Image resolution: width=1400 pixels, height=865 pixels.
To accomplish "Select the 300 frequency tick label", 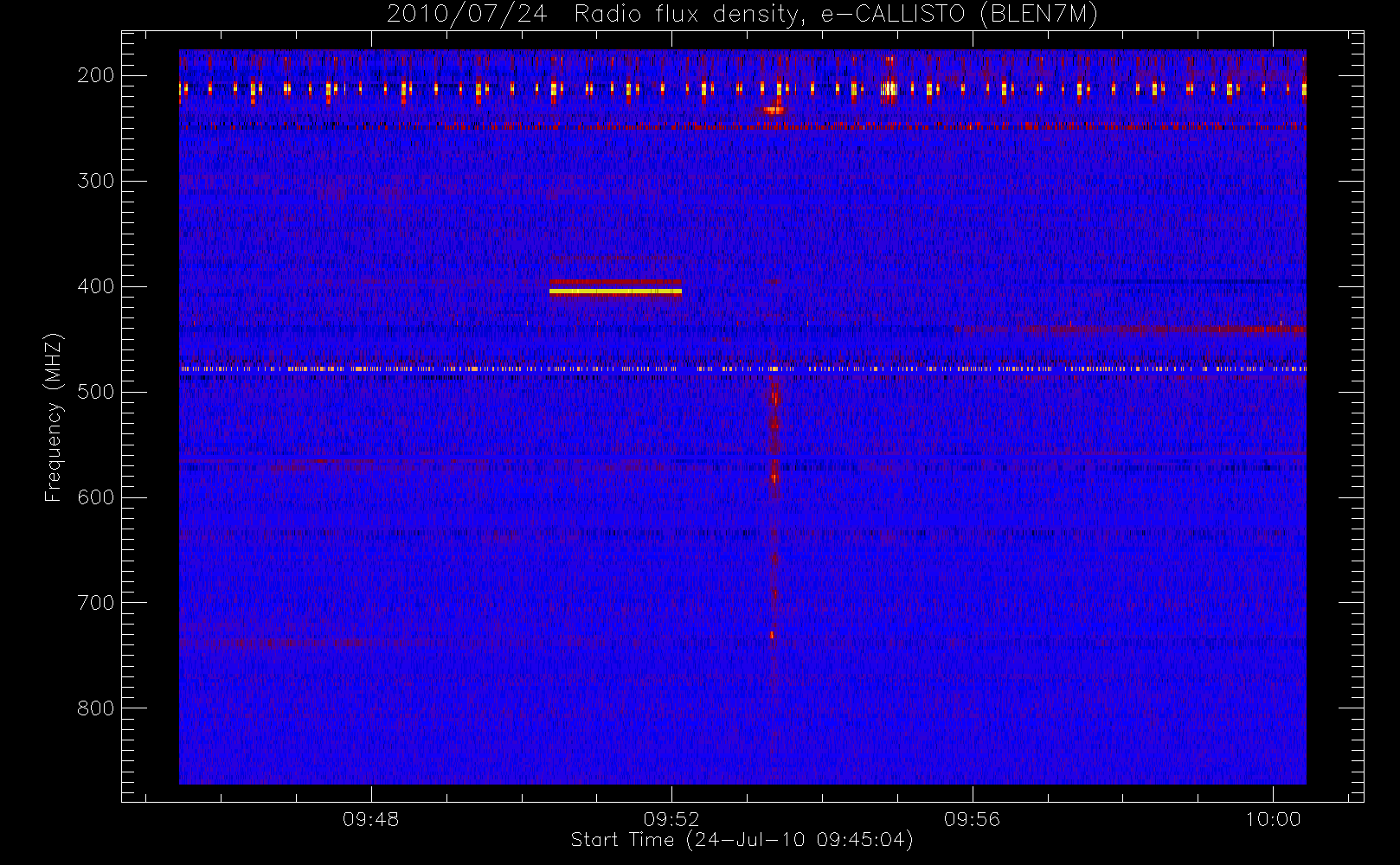I will [x=95, y=181].
